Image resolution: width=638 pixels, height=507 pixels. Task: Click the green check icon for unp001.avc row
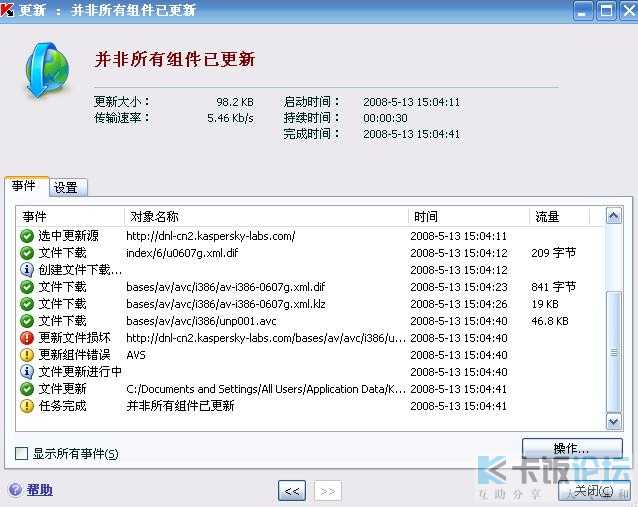[27, 321]
